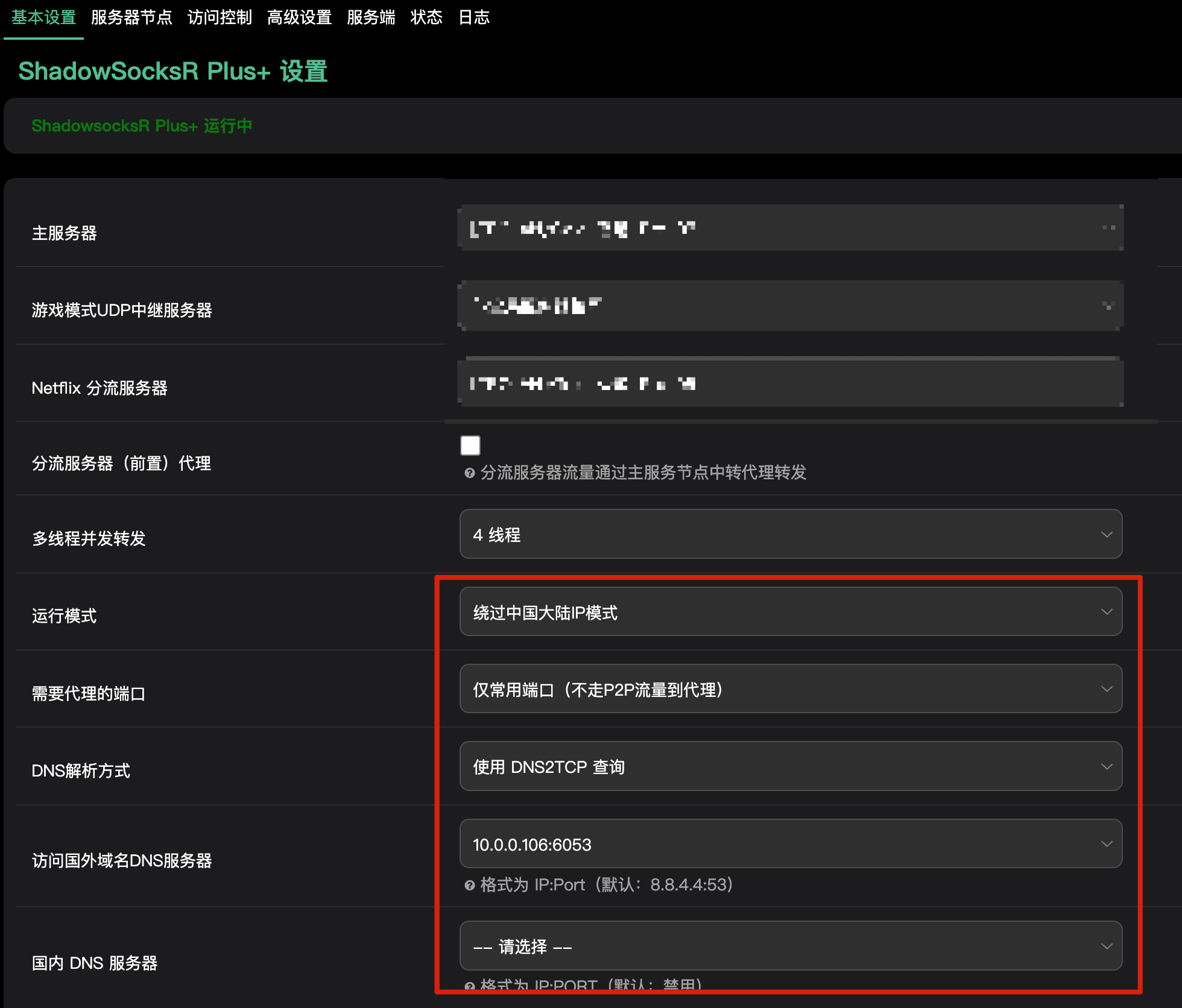Open the 主服务器 dropdown

tap(791, 228)
